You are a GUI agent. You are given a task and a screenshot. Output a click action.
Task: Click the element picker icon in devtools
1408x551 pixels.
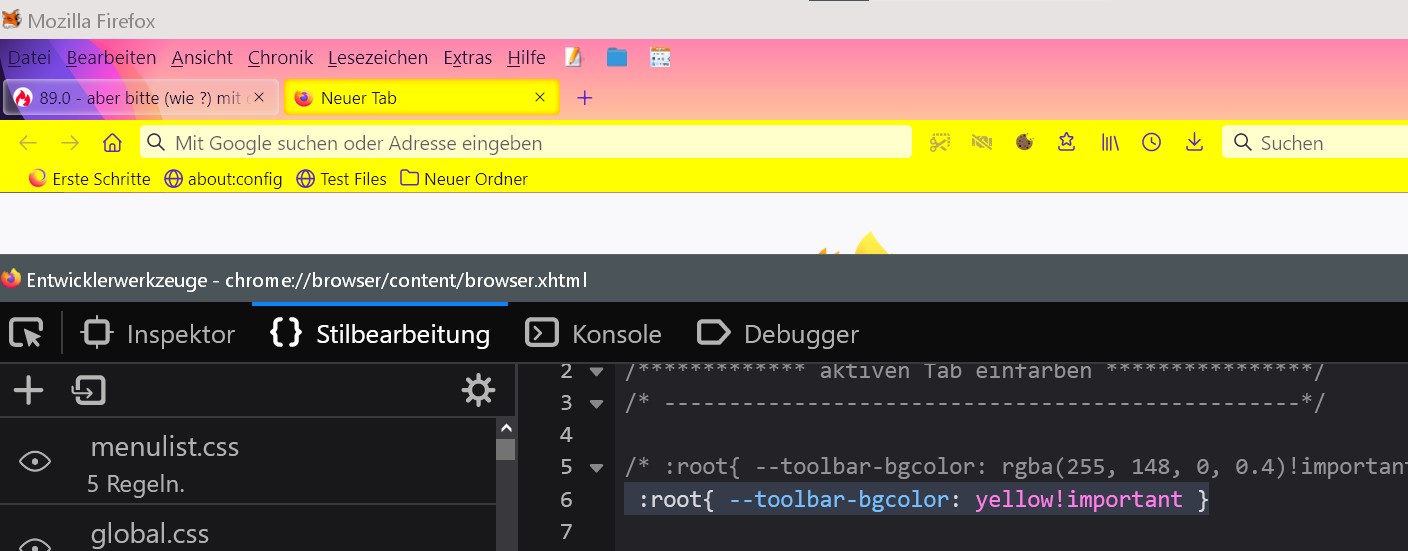coord(26,333)
